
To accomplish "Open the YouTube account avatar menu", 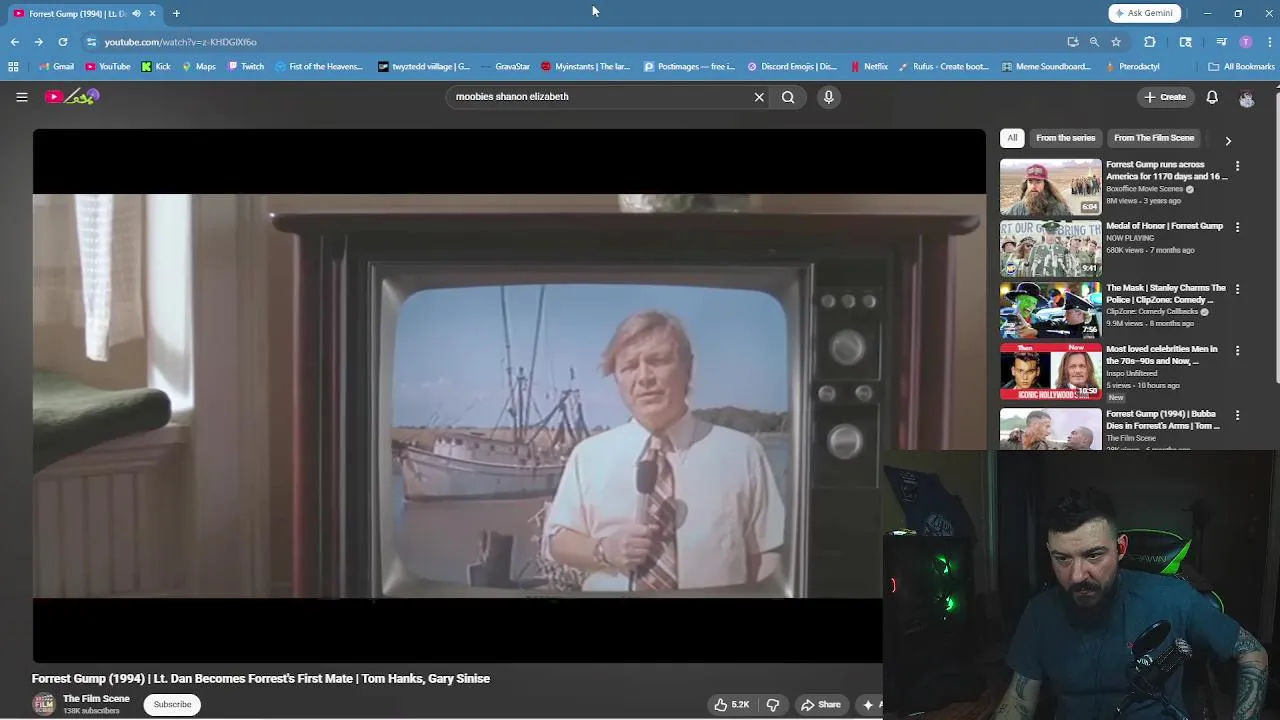I will 1246,98.
